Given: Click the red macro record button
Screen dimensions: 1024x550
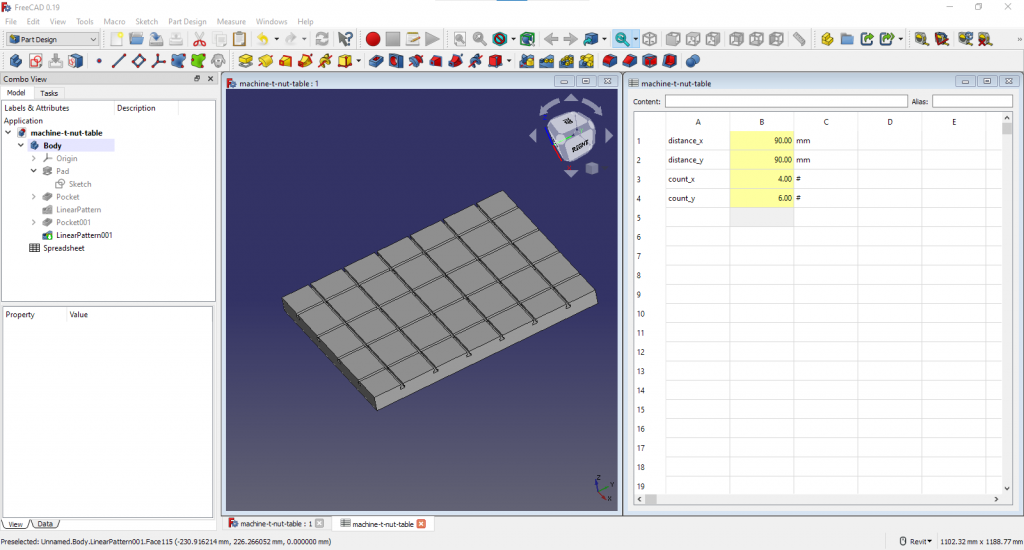Looking at the screenshot, I should 373,39.
